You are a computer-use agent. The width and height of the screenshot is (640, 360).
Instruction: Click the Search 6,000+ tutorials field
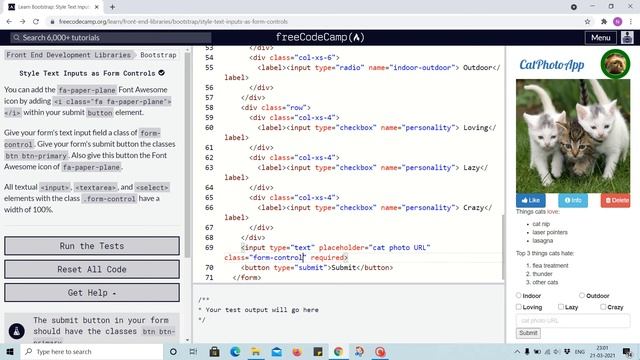tap(111, 38)
